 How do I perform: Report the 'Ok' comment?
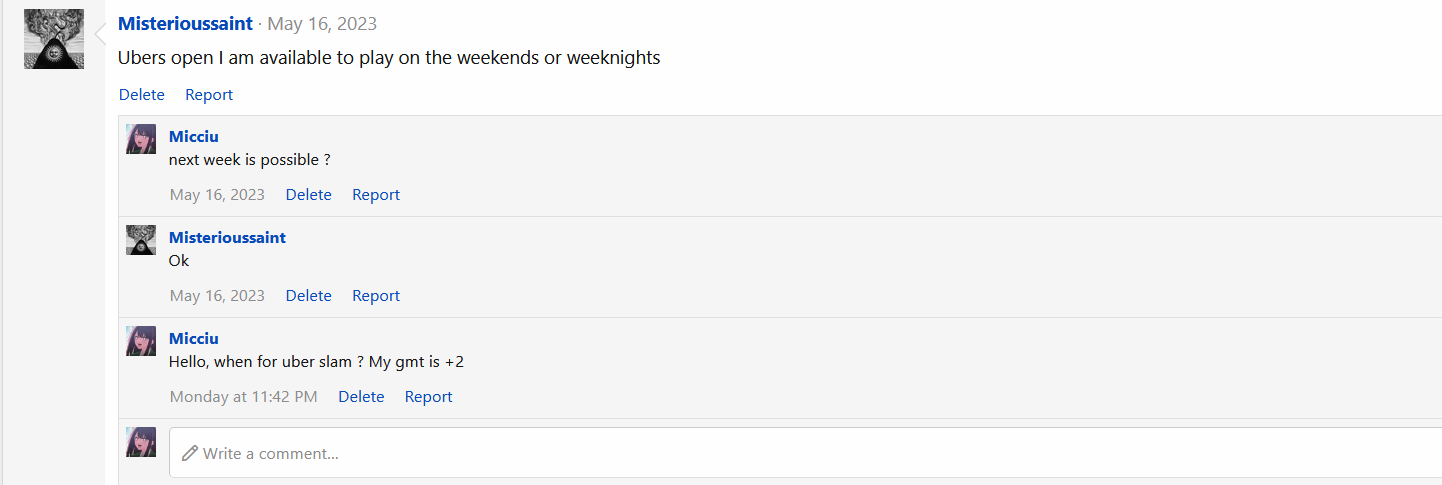point(376,296)
